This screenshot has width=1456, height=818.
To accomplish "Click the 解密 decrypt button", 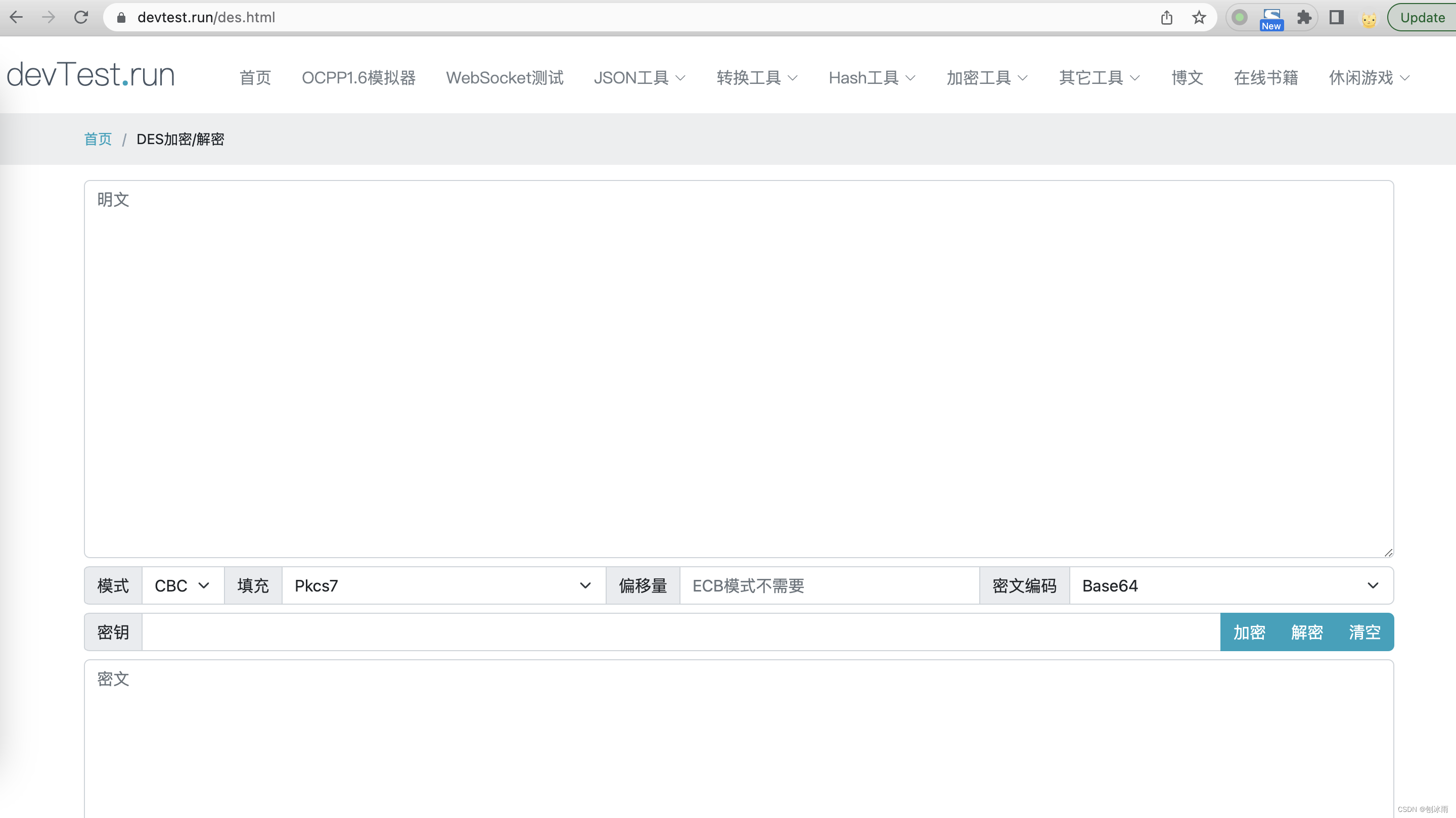I will click(1307, 632).
